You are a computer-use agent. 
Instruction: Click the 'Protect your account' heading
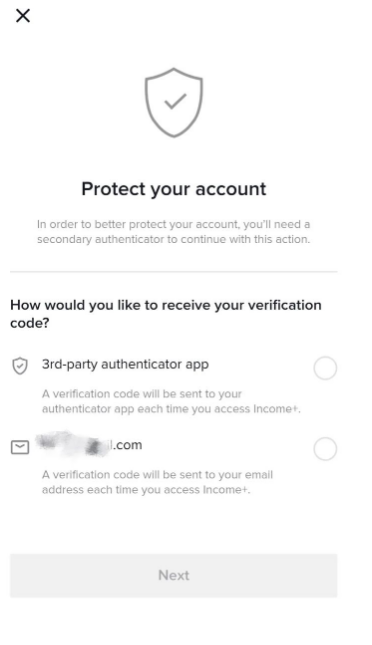pyautogui.click(x=174, y=189)
